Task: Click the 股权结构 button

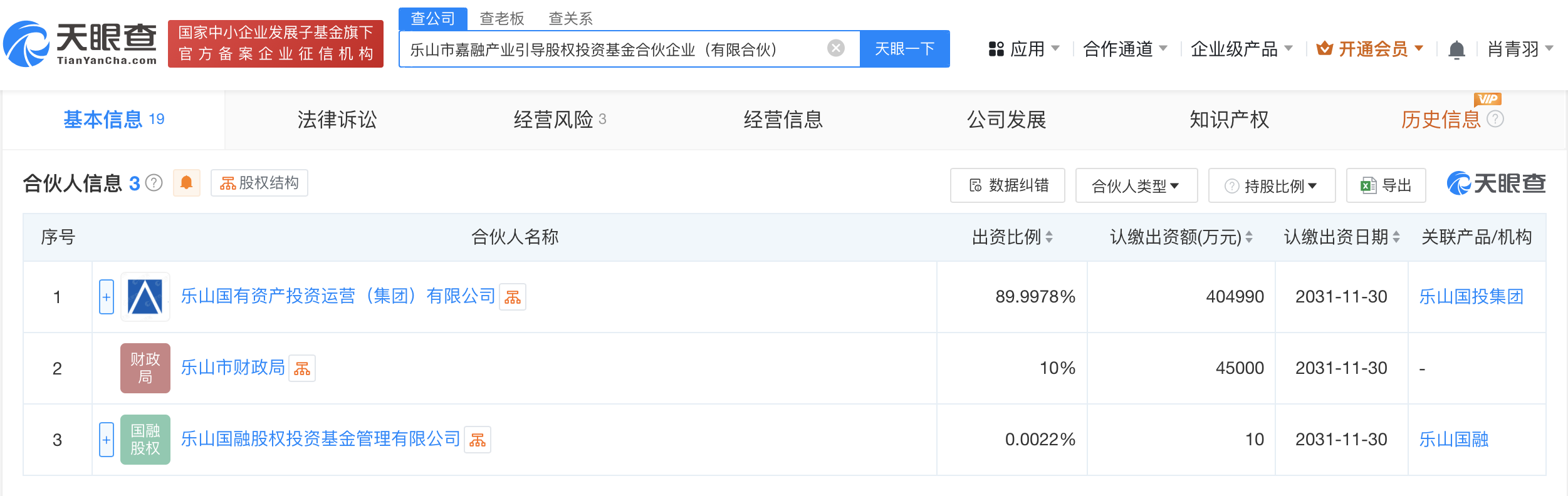Action: pyautogui.click(x=259, y=183)
